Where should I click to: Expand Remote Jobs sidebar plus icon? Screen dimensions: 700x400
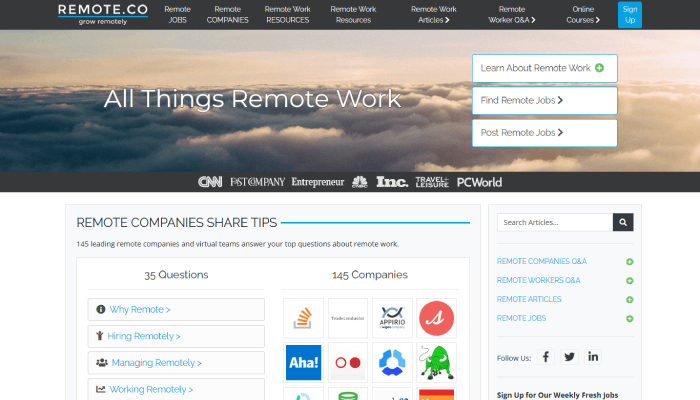tap(629, 319)
